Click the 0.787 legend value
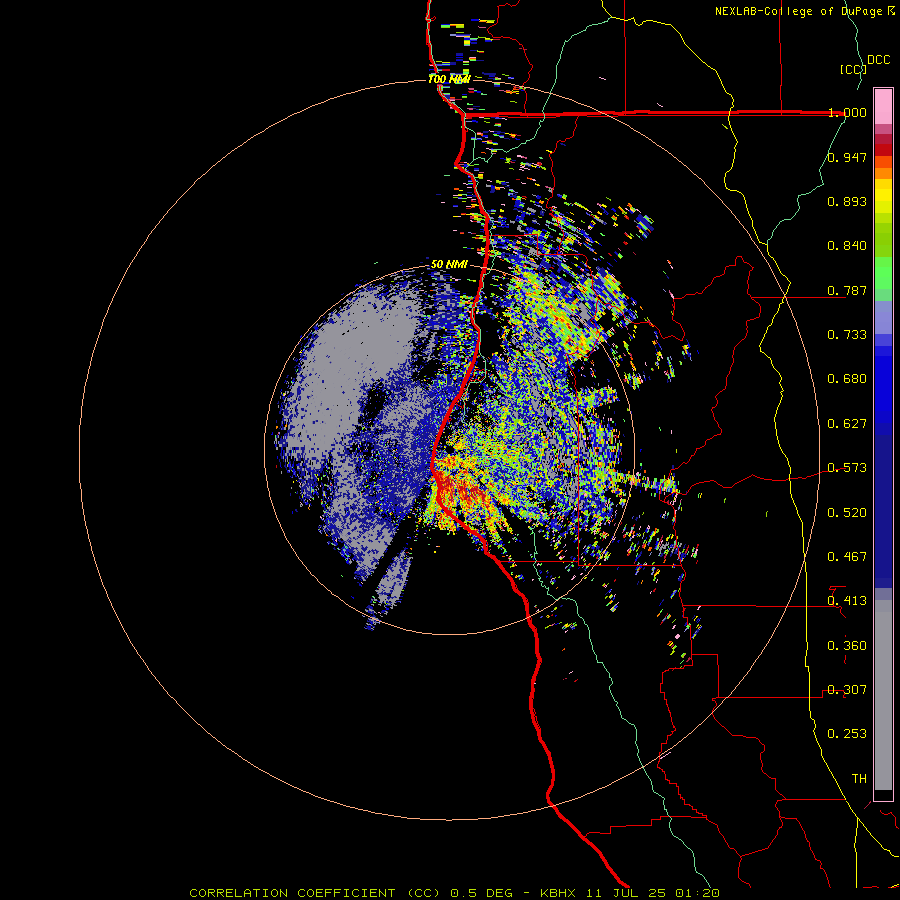The width and height of the screenshot is (900, 900). coord(847,290)
